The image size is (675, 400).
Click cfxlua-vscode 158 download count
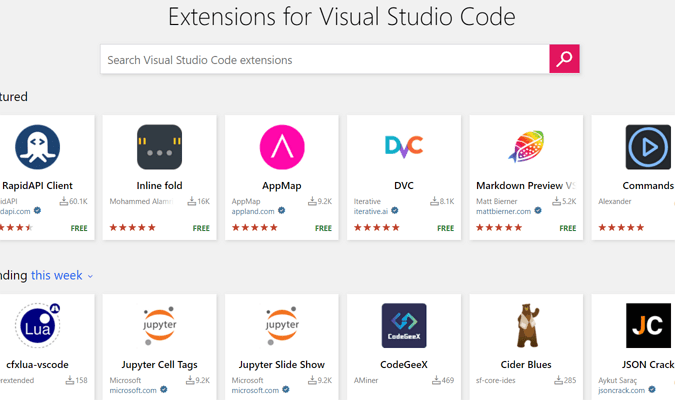tap(76, 380)
